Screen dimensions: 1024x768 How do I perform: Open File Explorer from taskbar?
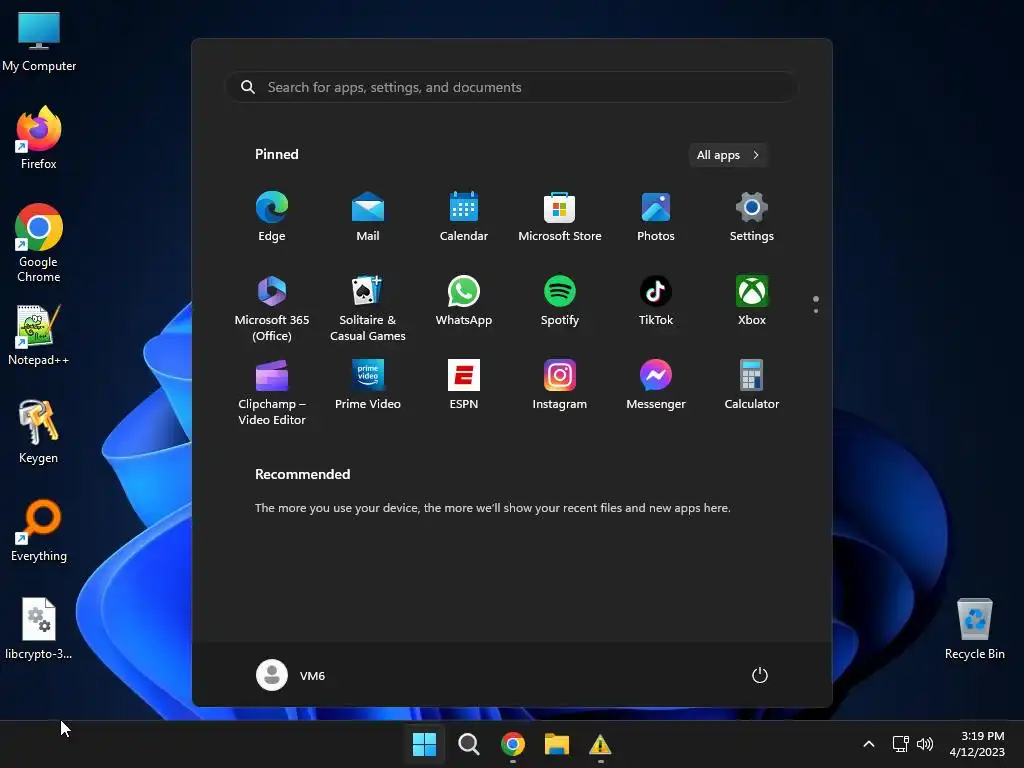(557, 744)
